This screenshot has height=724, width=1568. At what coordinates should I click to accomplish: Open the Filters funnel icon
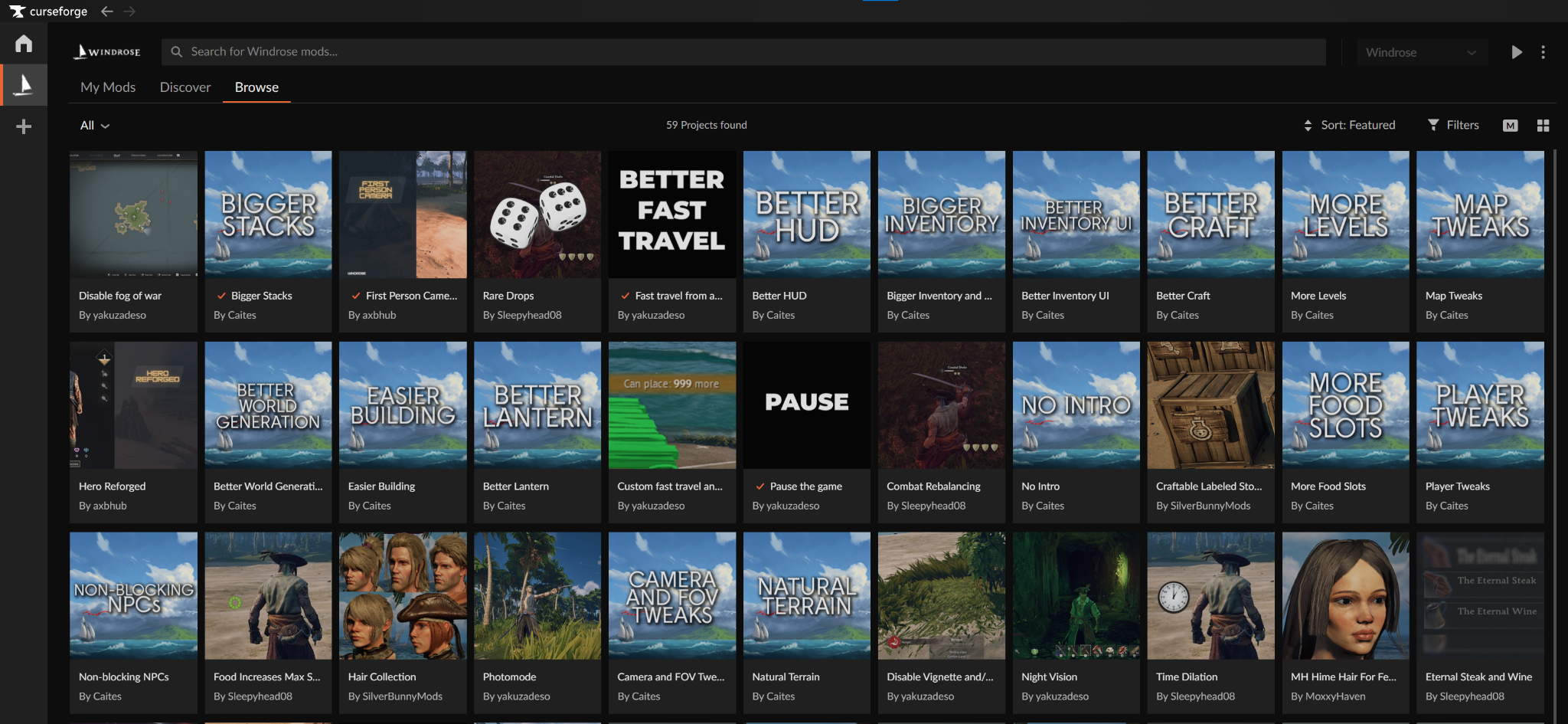coord(1433,125)
